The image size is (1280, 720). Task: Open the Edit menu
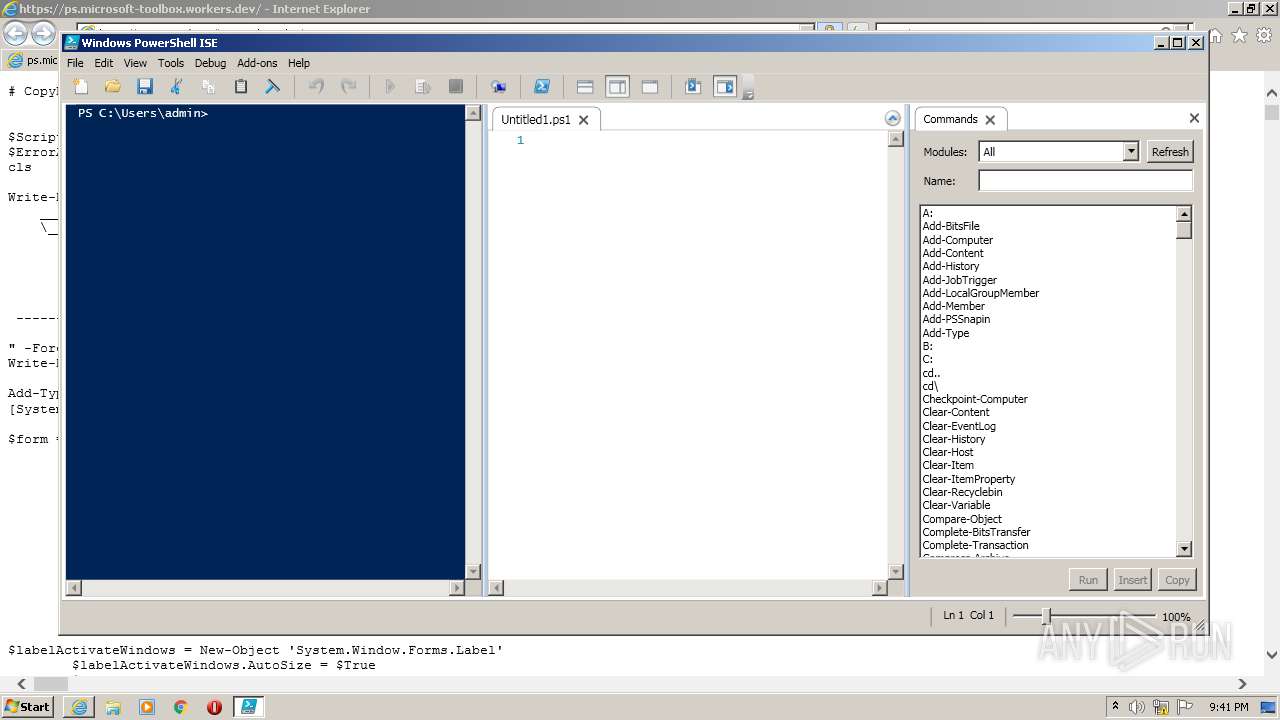[104, 63]
